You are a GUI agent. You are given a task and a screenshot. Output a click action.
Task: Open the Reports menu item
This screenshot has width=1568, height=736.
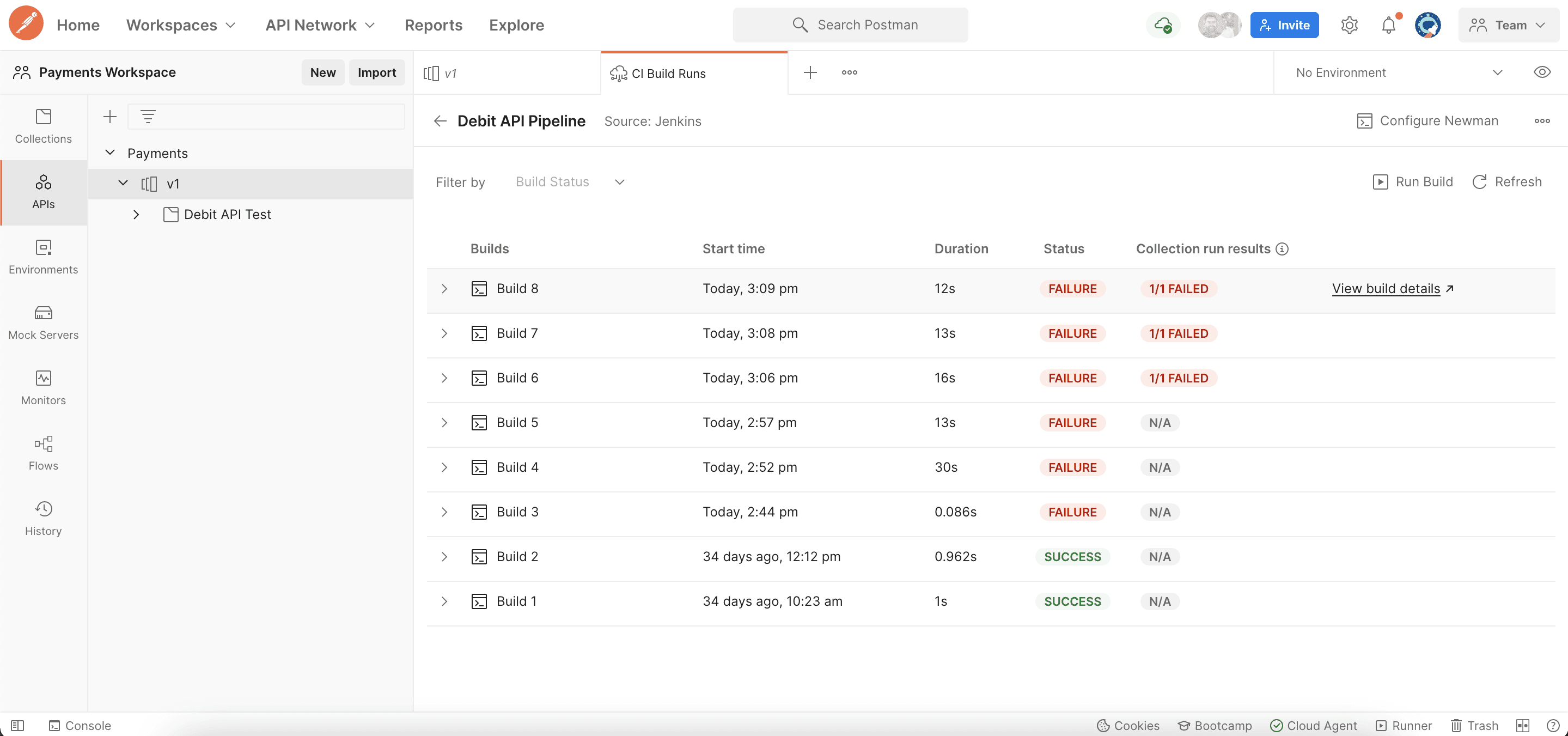point(434,25)
